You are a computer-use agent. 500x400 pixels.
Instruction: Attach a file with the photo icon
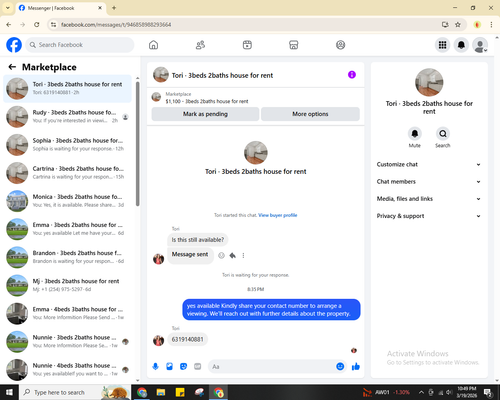point(169,367)
